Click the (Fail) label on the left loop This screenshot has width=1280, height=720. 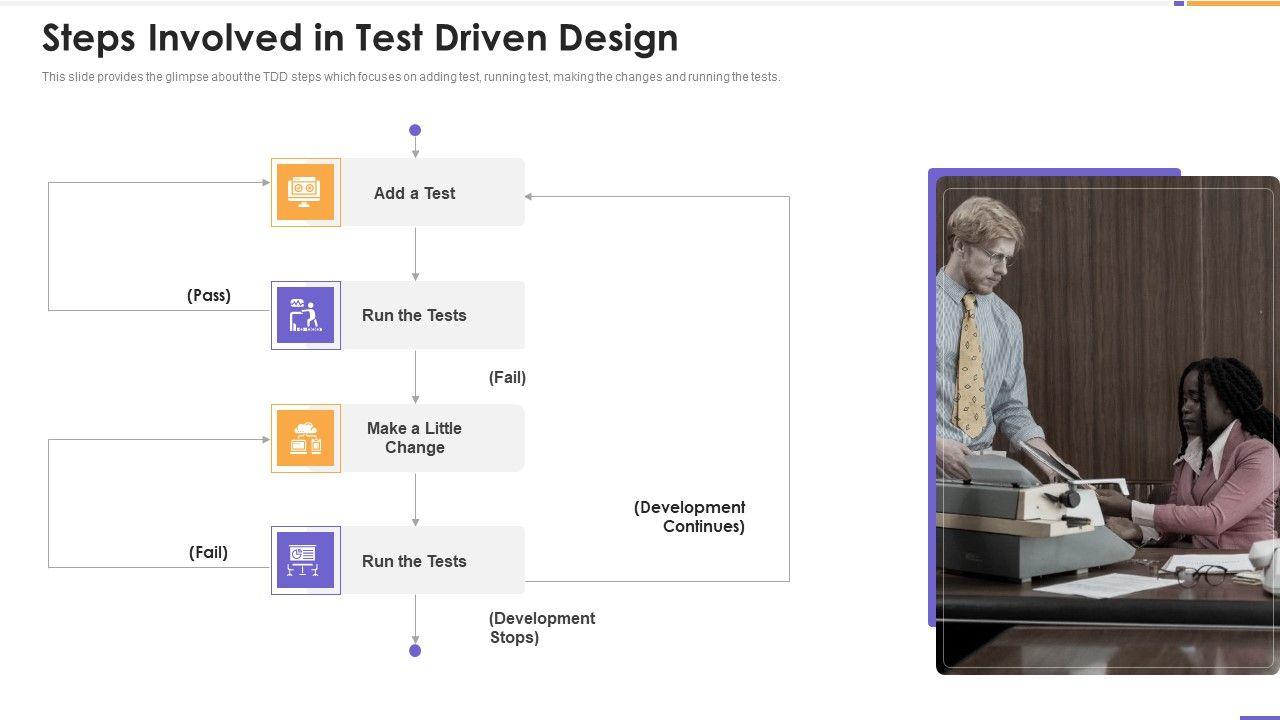tap(208, 553)
